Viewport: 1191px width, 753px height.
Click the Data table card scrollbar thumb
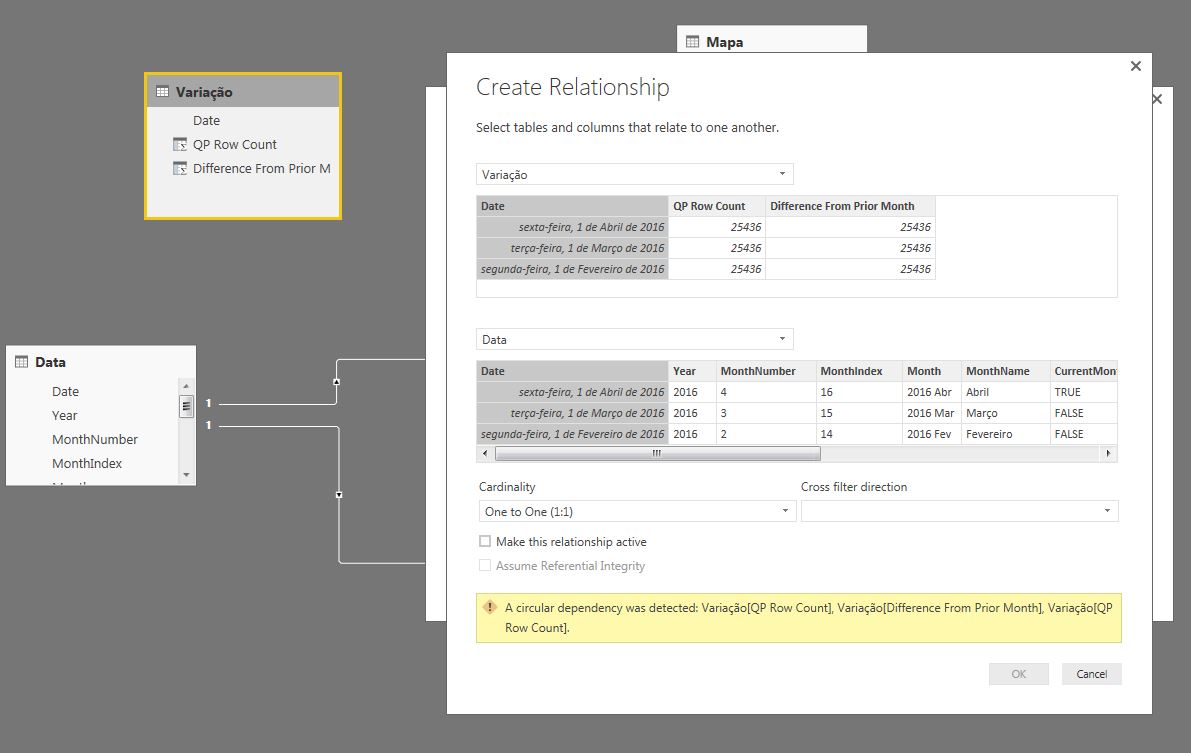click(186, 407)
